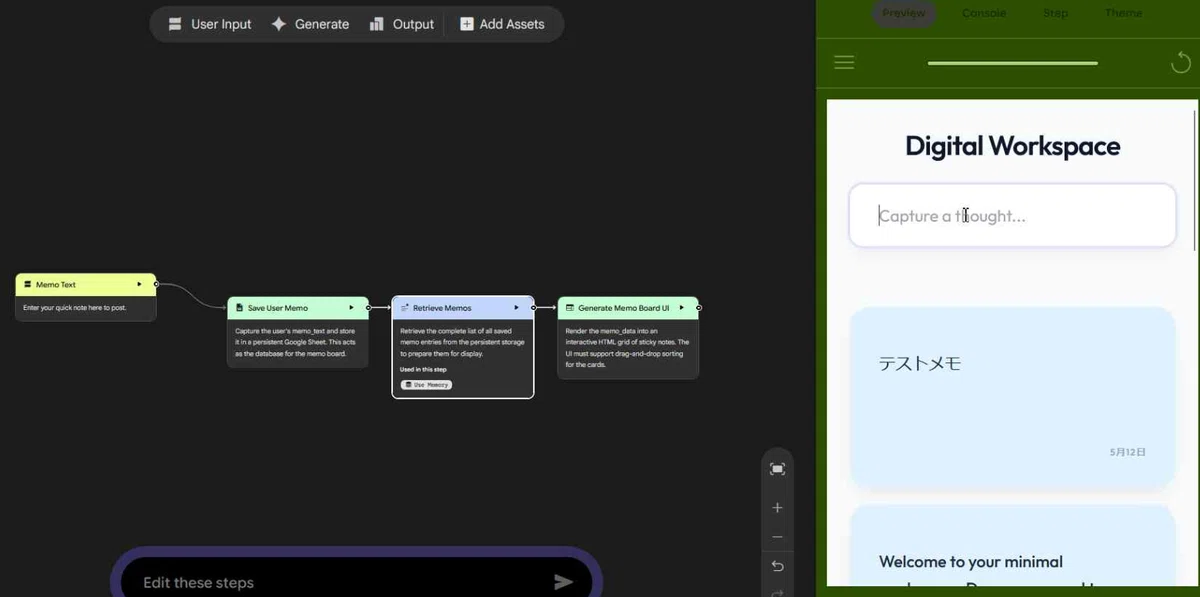
Task: Add an Output step
Action: (401, 24)
